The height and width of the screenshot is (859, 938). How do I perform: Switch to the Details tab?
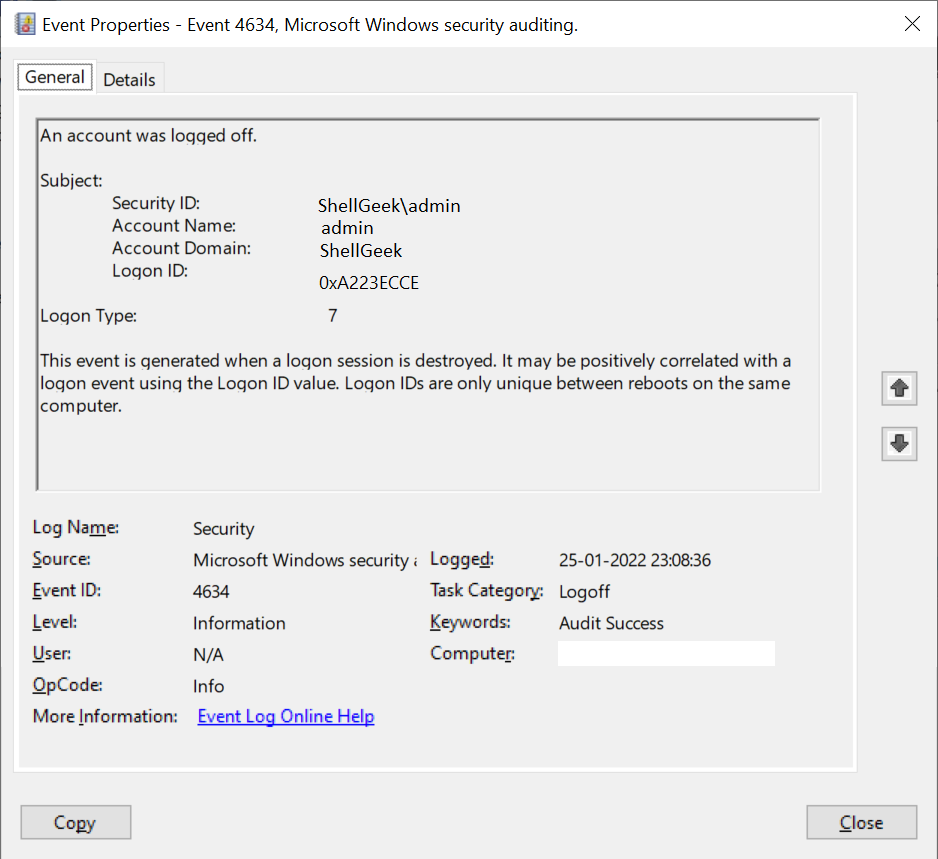[130, 77]
